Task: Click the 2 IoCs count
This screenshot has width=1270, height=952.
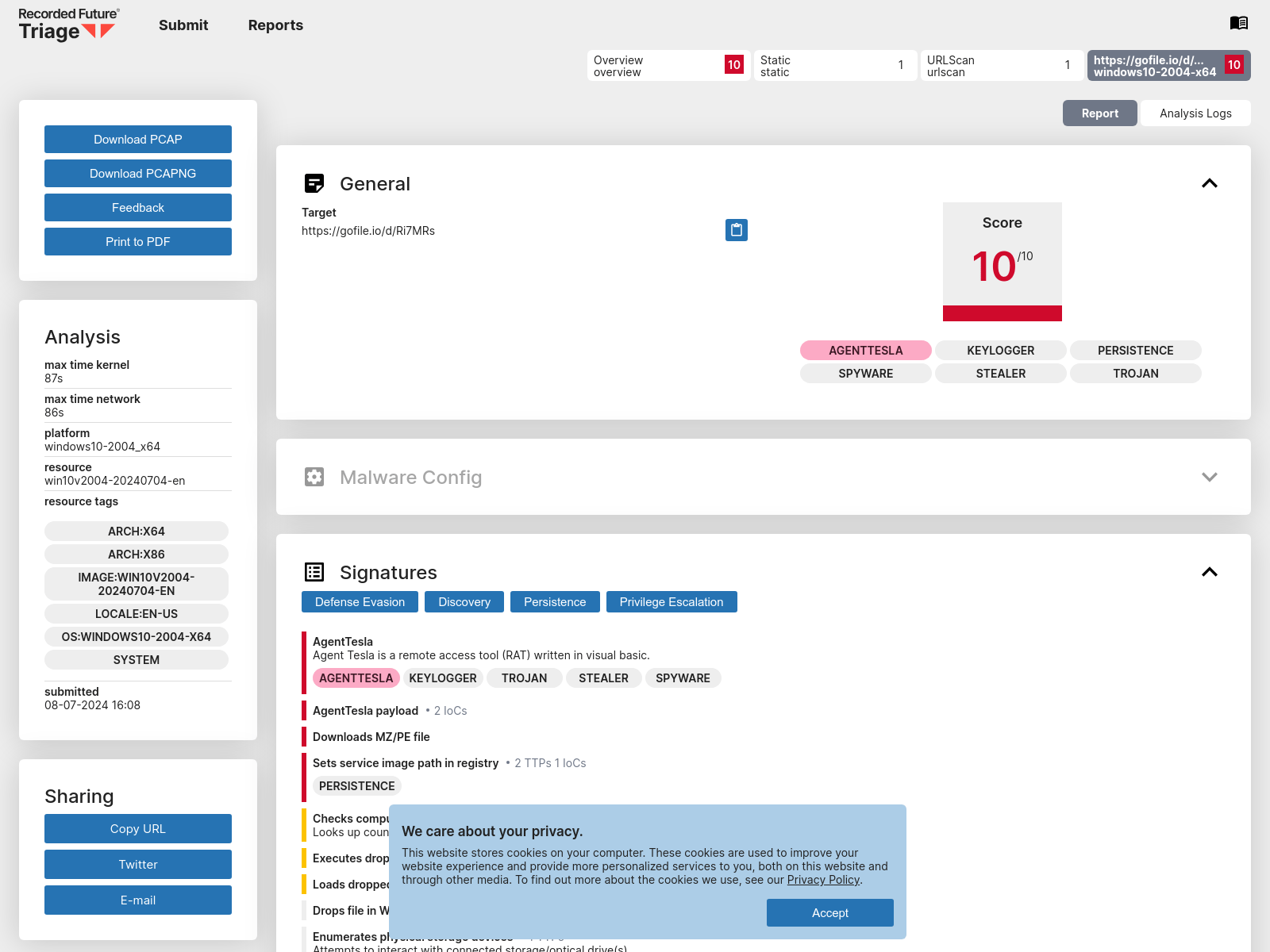Action: pyautogui.click(x=450, y=711)
